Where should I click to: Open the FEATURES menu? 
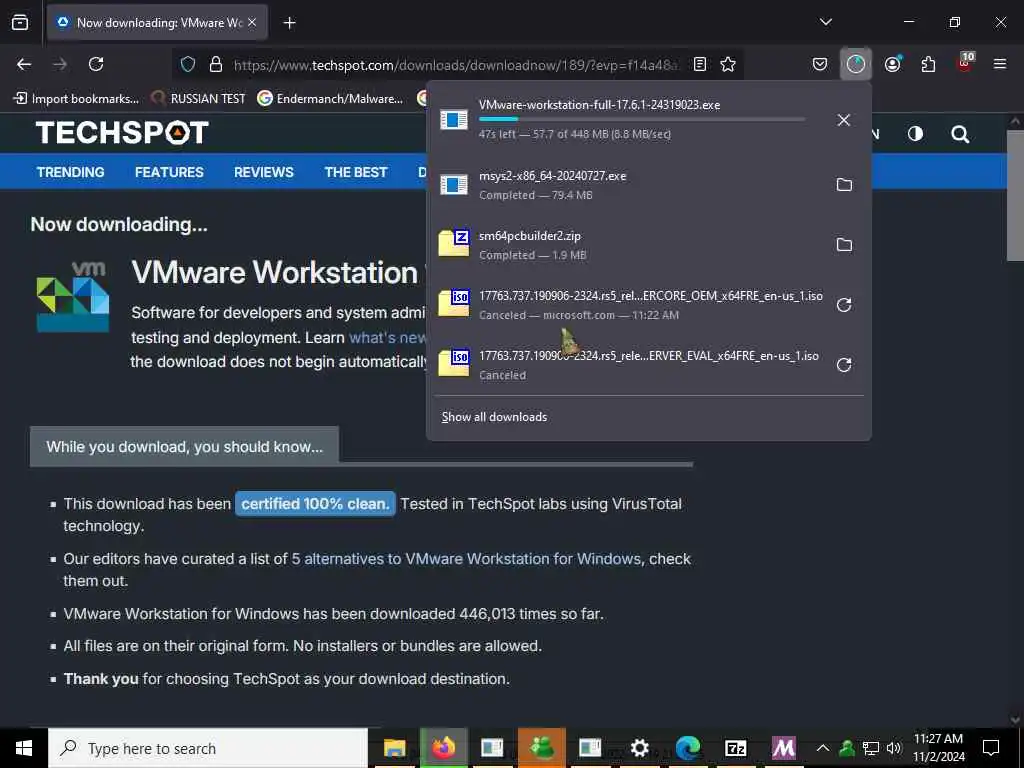[169, 172]
